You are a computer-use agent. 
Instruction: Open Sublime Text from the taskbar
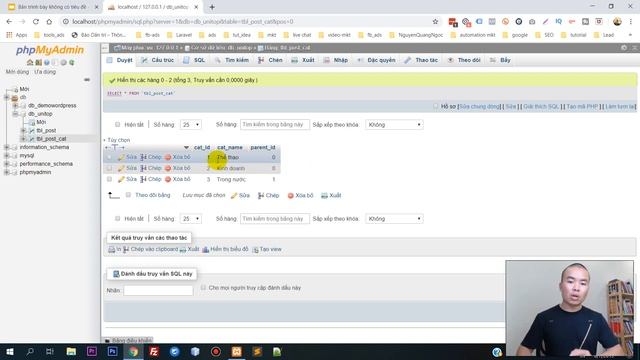tap(257, 351)
